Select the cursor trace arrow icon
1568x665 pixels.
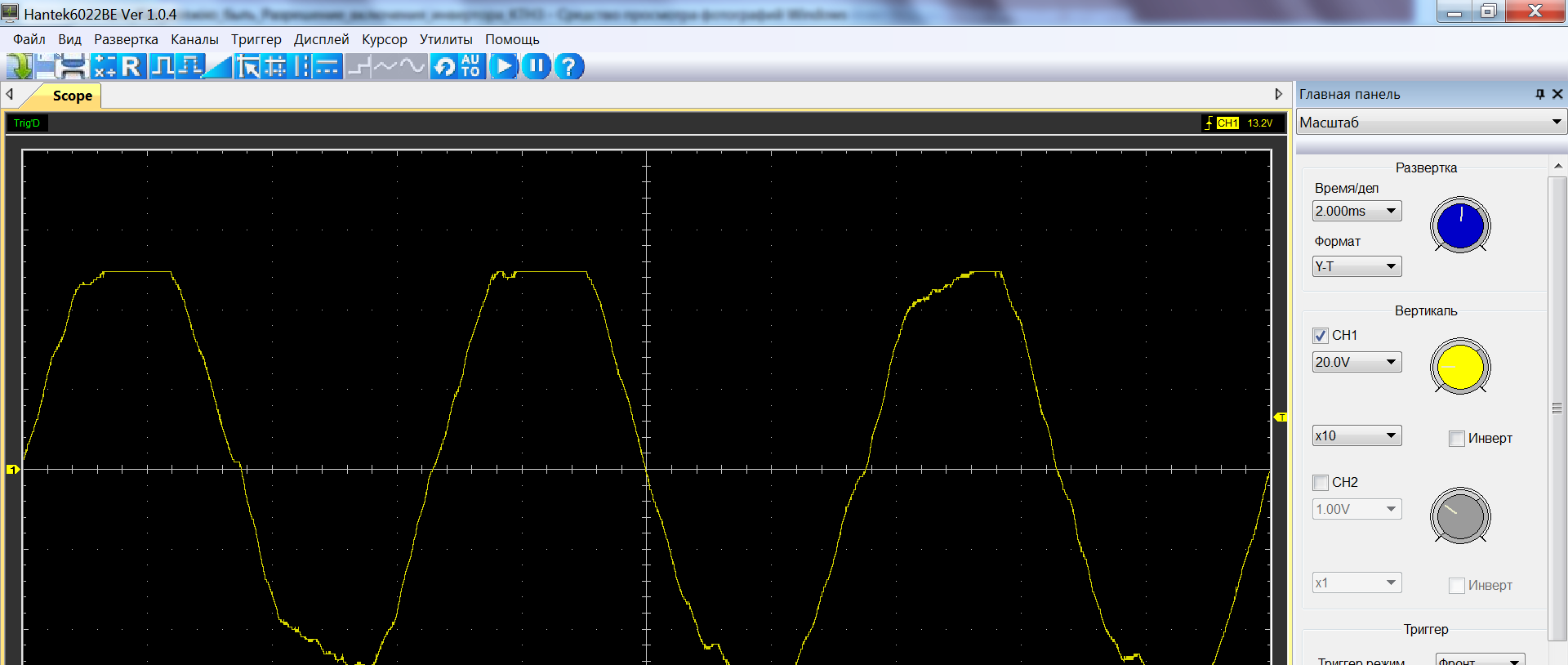point(248,66)
